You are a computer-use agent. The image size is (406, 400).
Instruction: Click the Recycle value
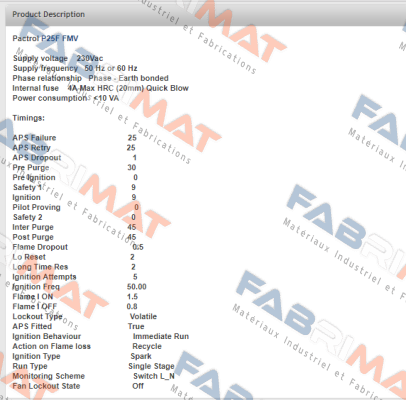click(x=147, y=346)
